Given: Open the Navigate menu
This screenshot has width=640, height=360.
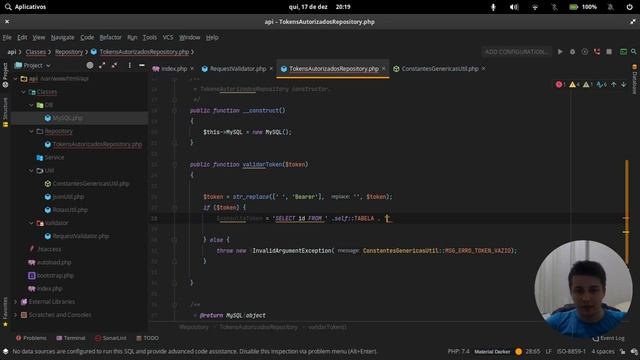Looking at the screenshot, I should coord(62,37).
